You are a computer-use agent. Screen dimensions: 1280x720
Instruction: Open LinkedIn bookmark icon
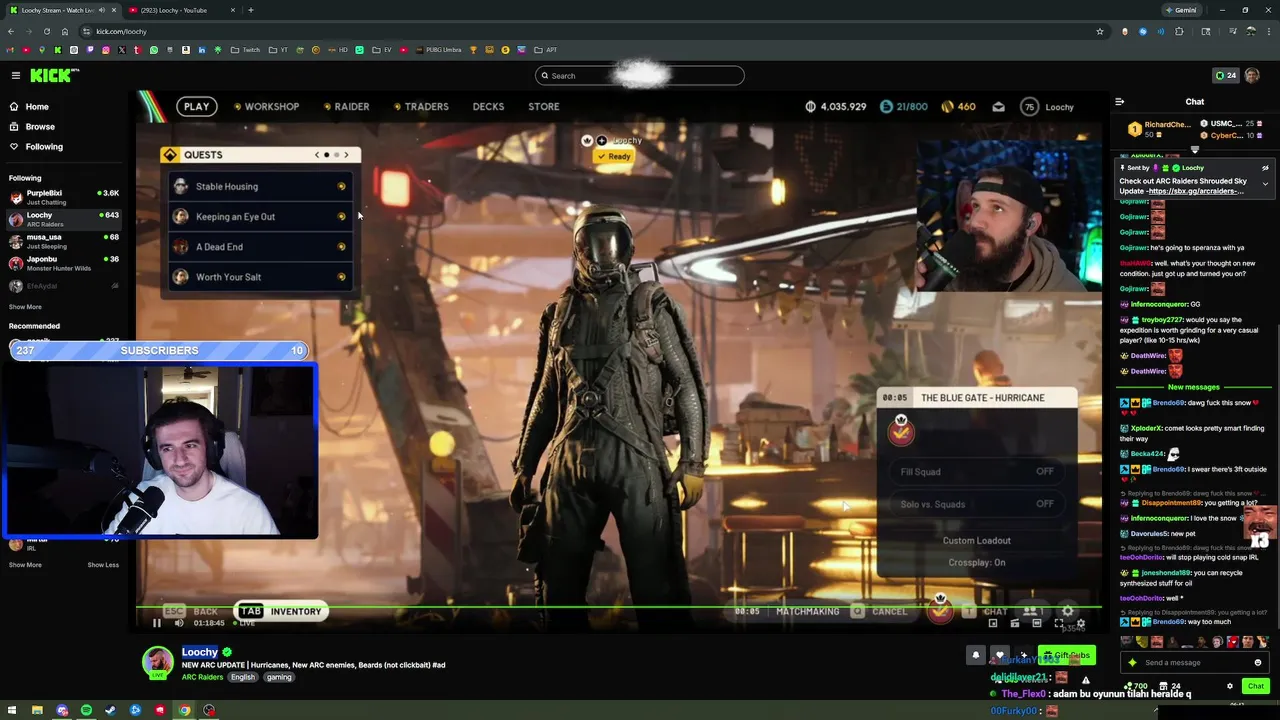click(201, 50)
